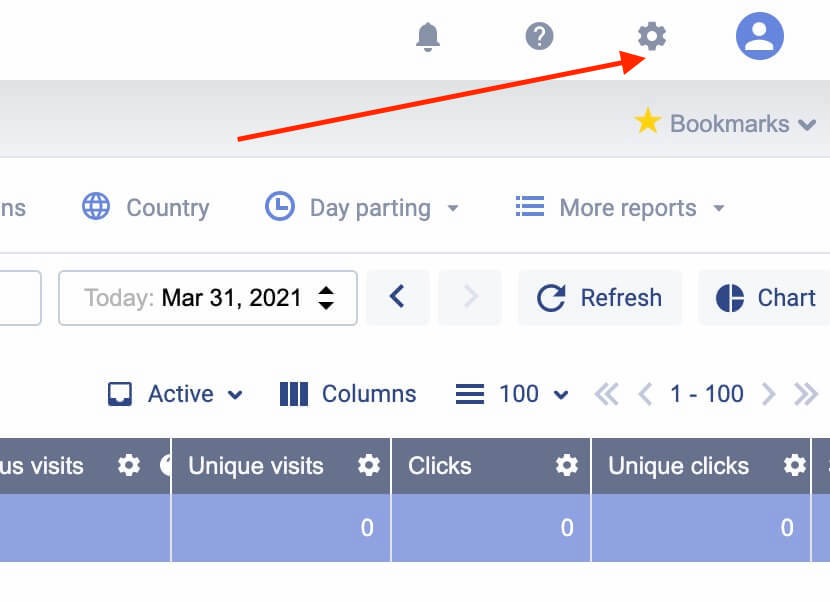830x602 pixels.
Task: Go to the next results page
Action: (768, 394)
